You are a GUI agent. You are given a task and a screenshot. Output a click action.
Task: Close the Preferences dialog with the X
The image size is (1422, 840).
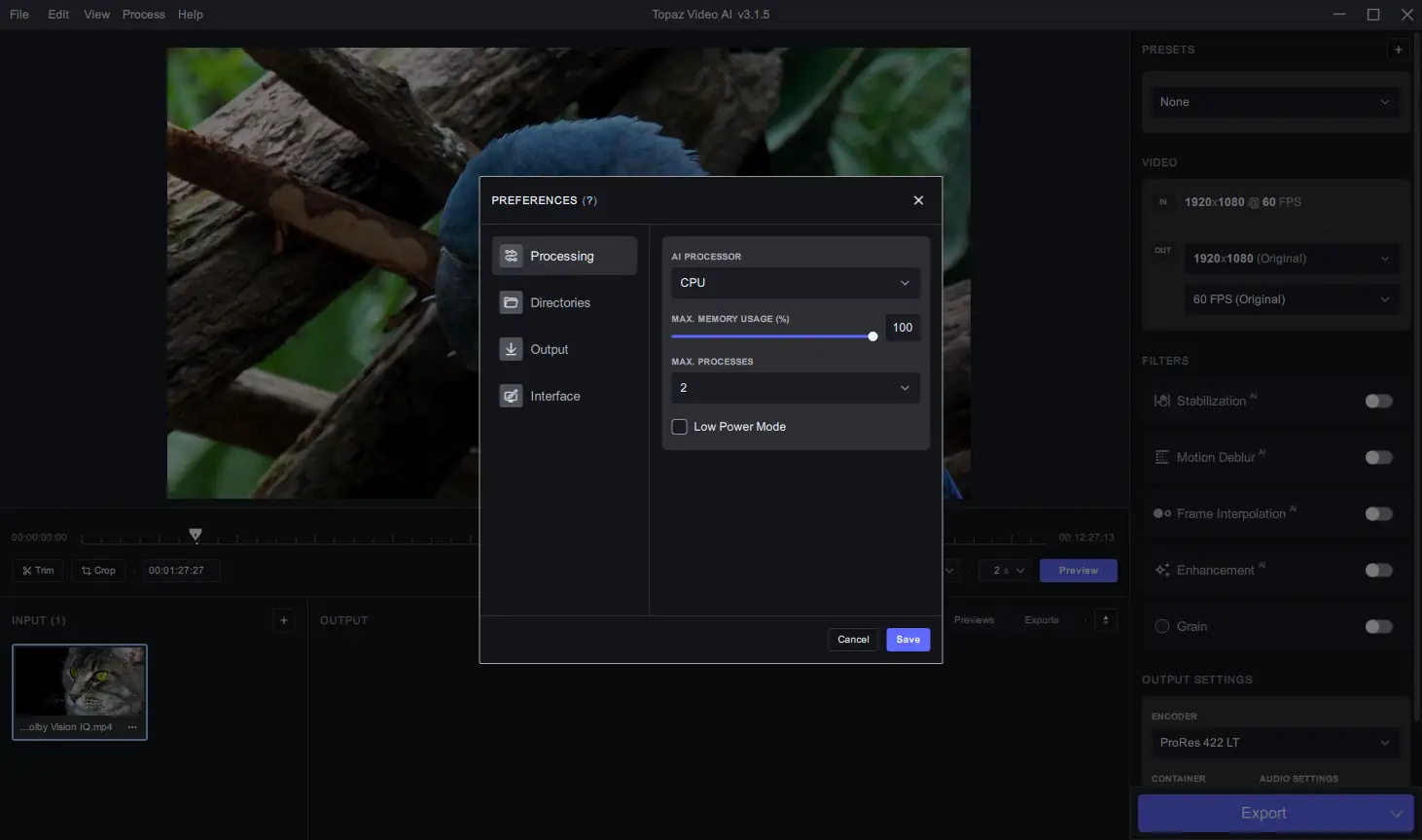(918, 200)
